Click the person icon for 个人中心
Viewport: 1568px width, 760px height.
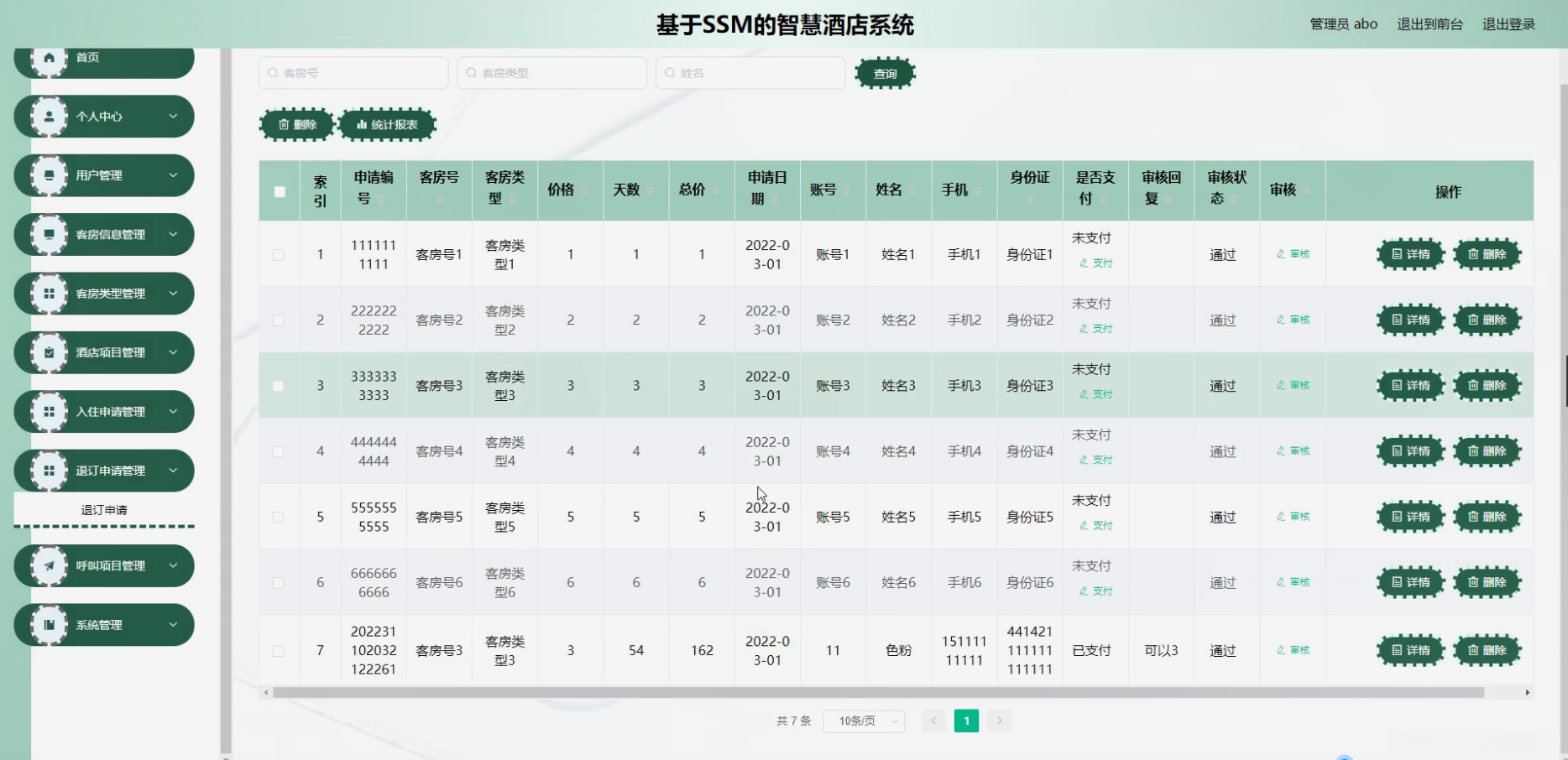click(x=49, y=117)
